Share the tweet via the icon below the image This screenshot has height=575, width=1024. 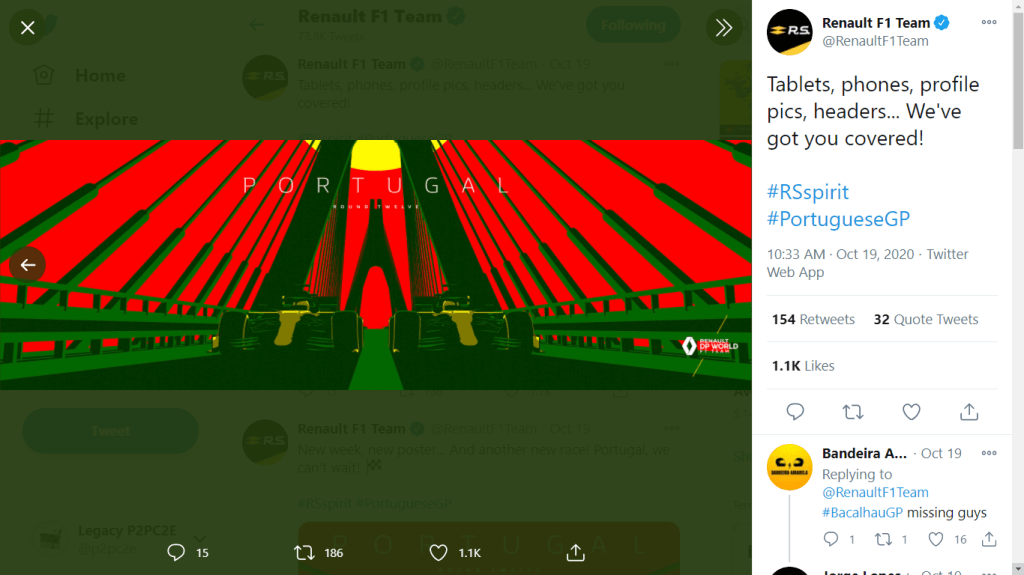[575, 552]
